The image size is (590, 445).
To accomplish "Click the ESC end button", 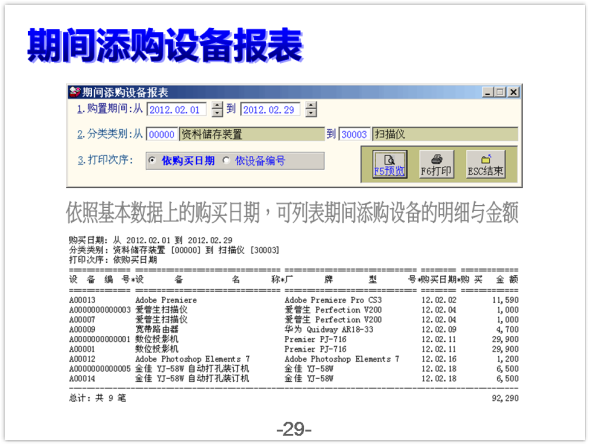I will pos(485,164).
